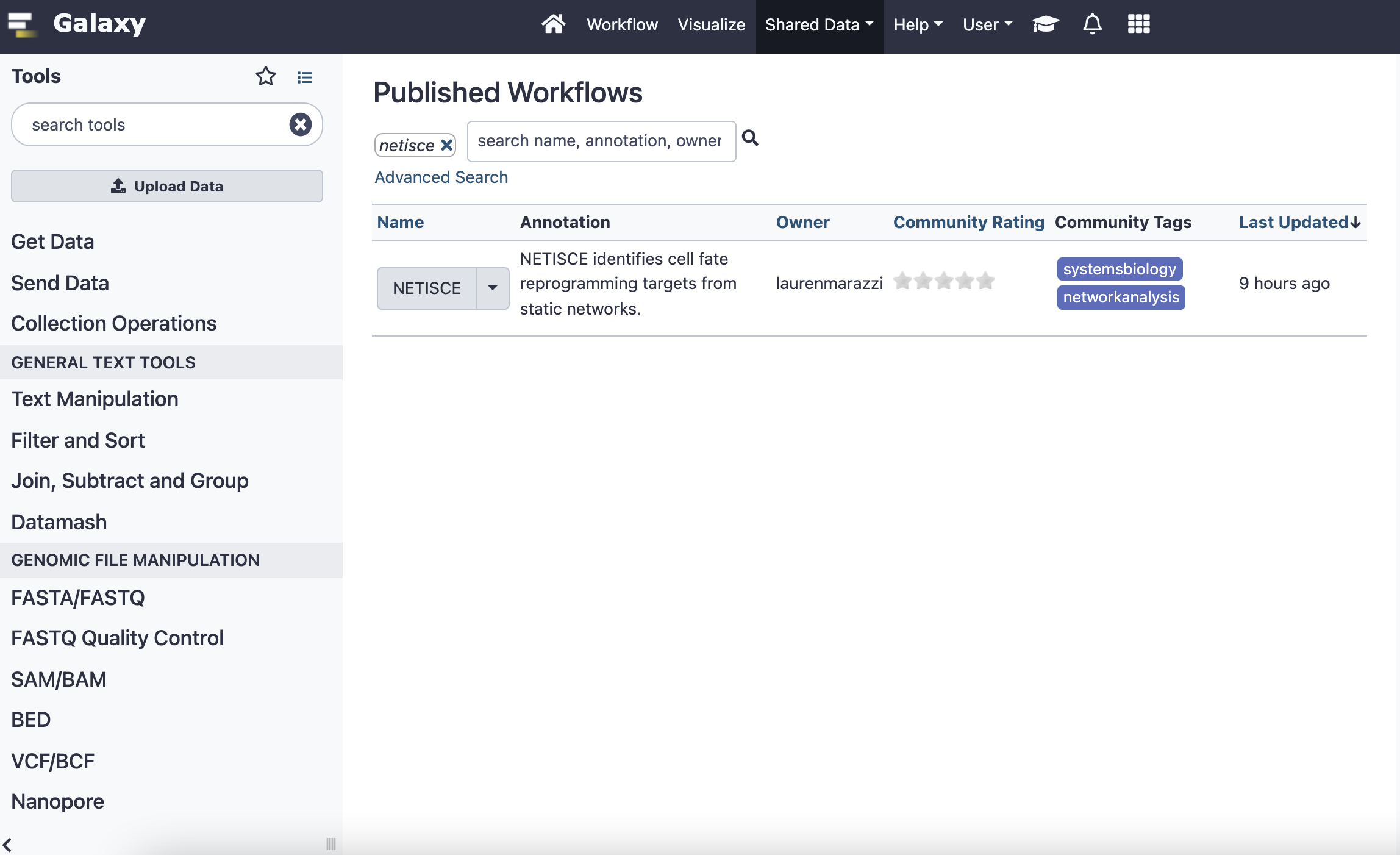
Task: Expand the Datamash tool section
Action: coord(59,522)
